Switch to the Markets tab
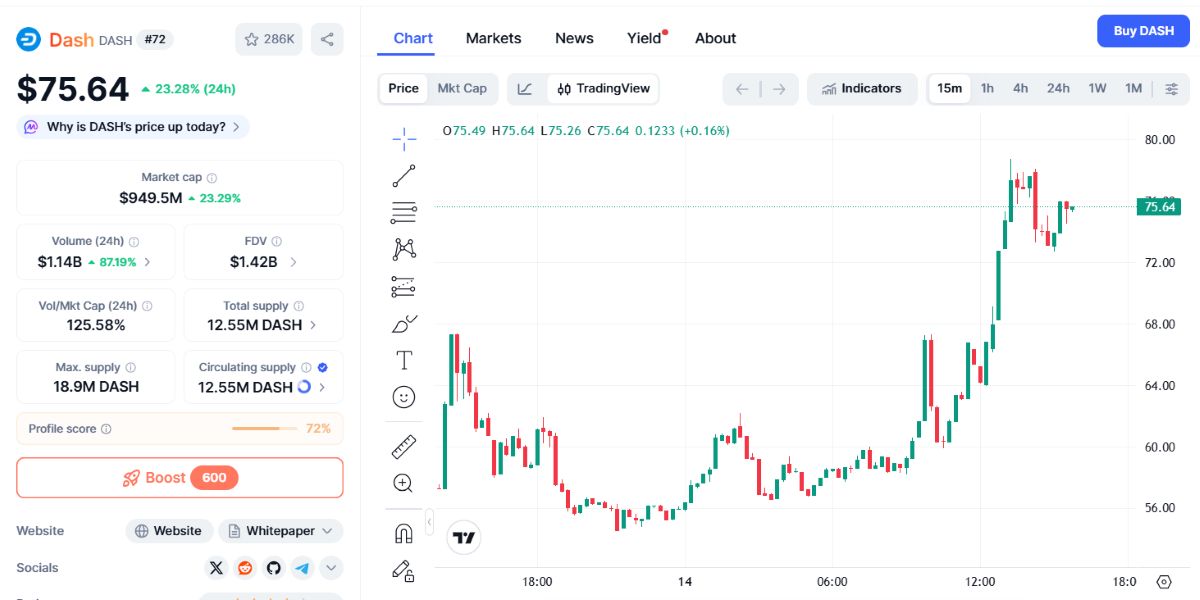1200x600 pixels. tap(493, 38)
